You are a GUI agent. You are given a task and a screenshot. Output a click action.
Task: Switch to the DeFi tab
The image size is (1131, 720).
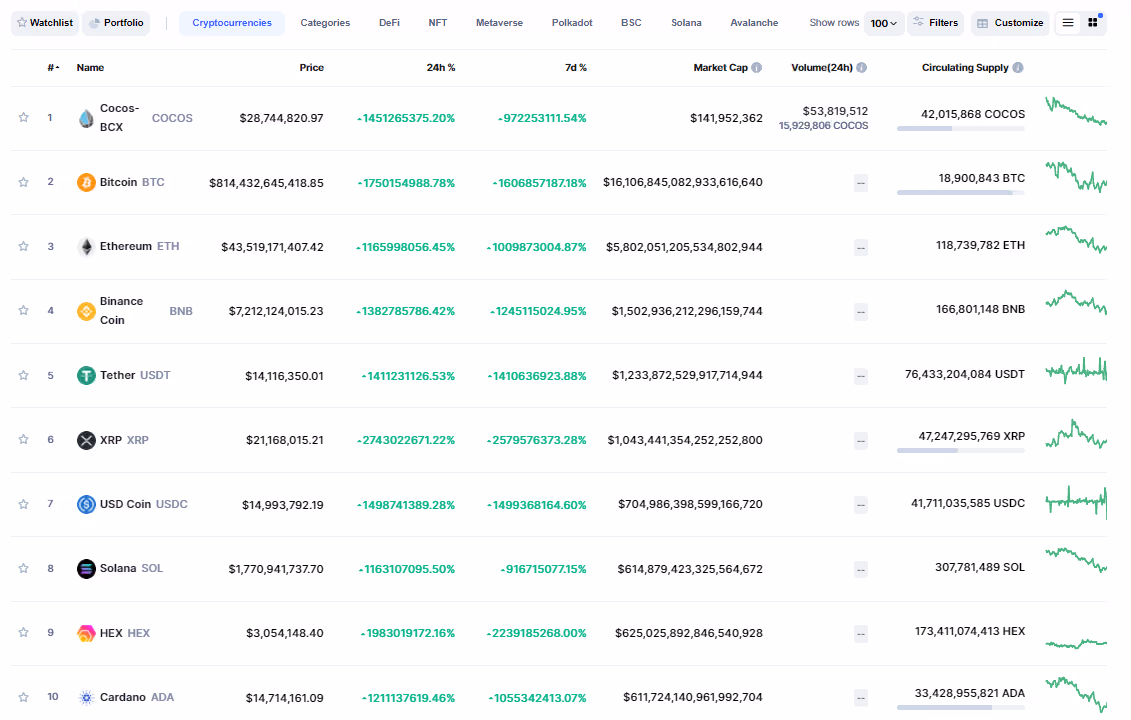pos(390,23)
